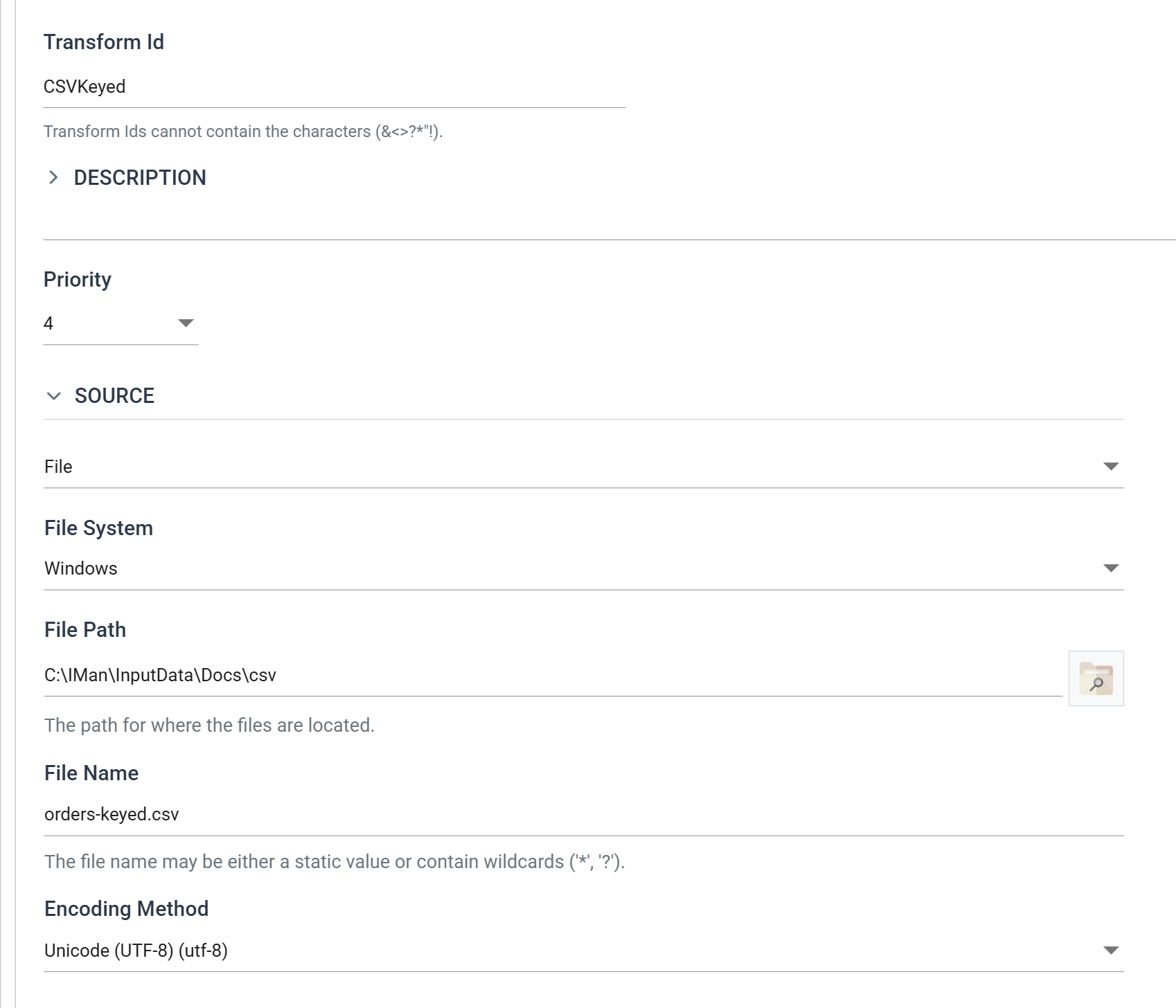Open the Encoding Method dropdown arrow

[x=1111, y=951]
